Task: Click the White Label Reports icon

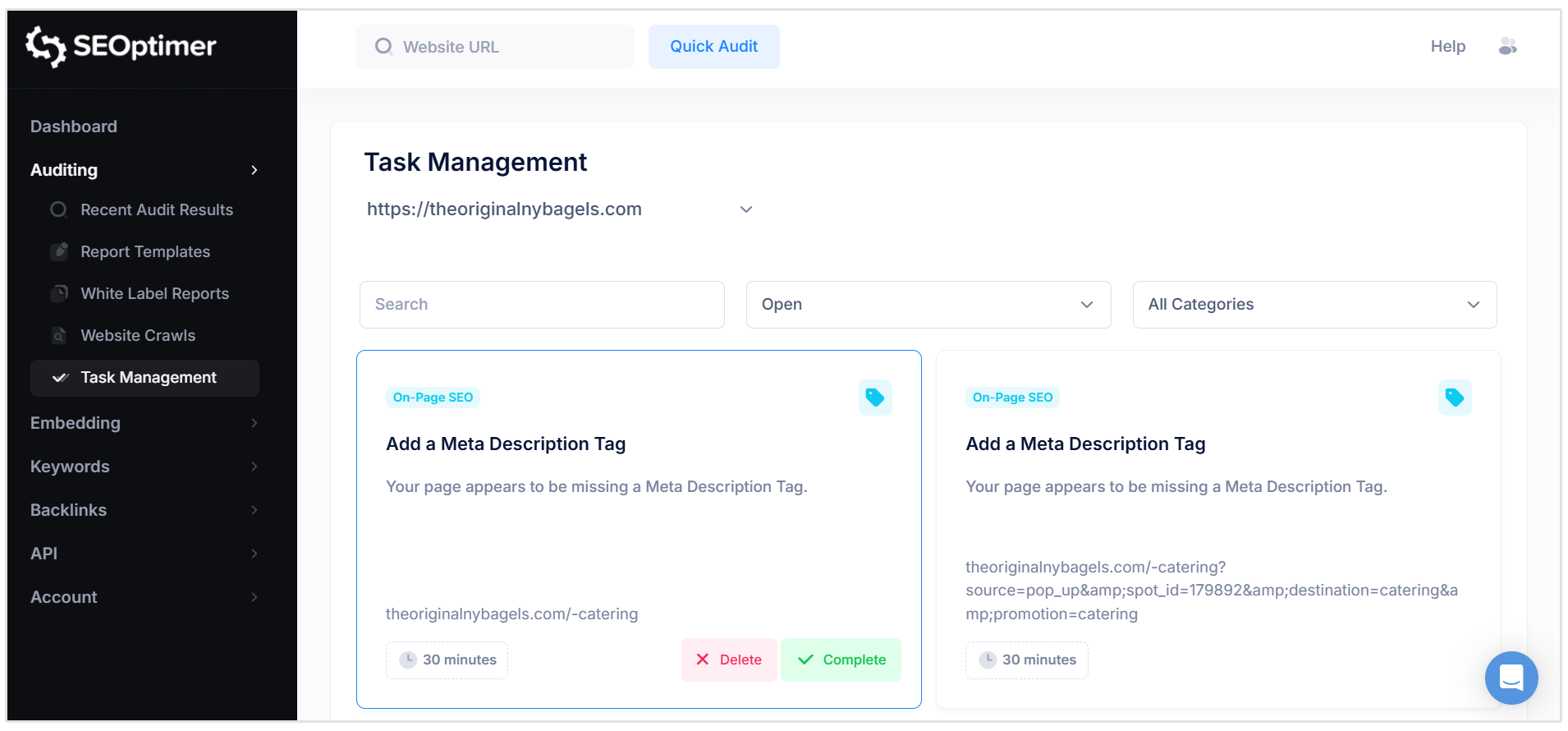Action: point(58,293)
